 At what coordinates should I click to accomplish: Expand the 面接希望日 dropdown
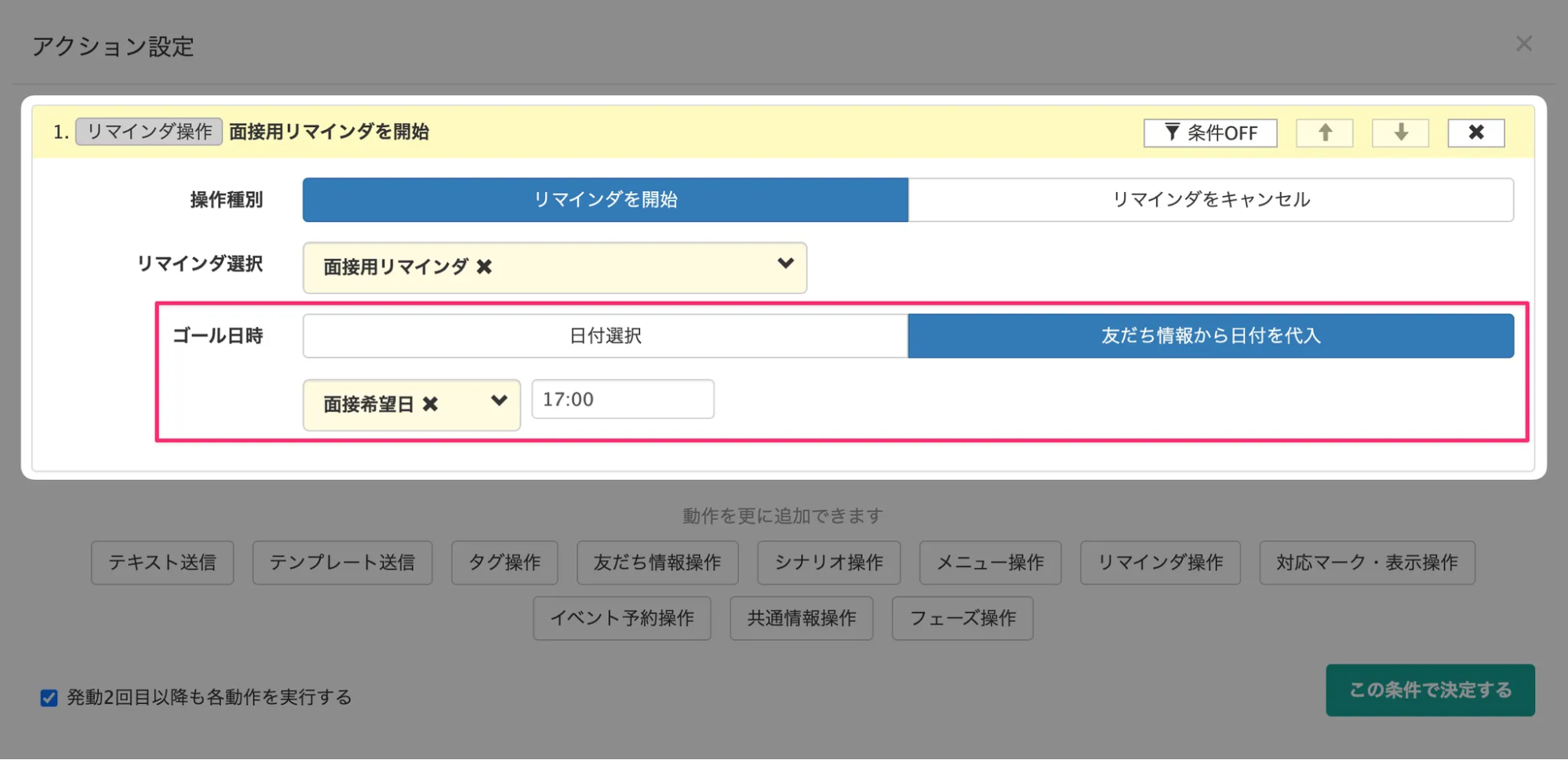point(500,402)
